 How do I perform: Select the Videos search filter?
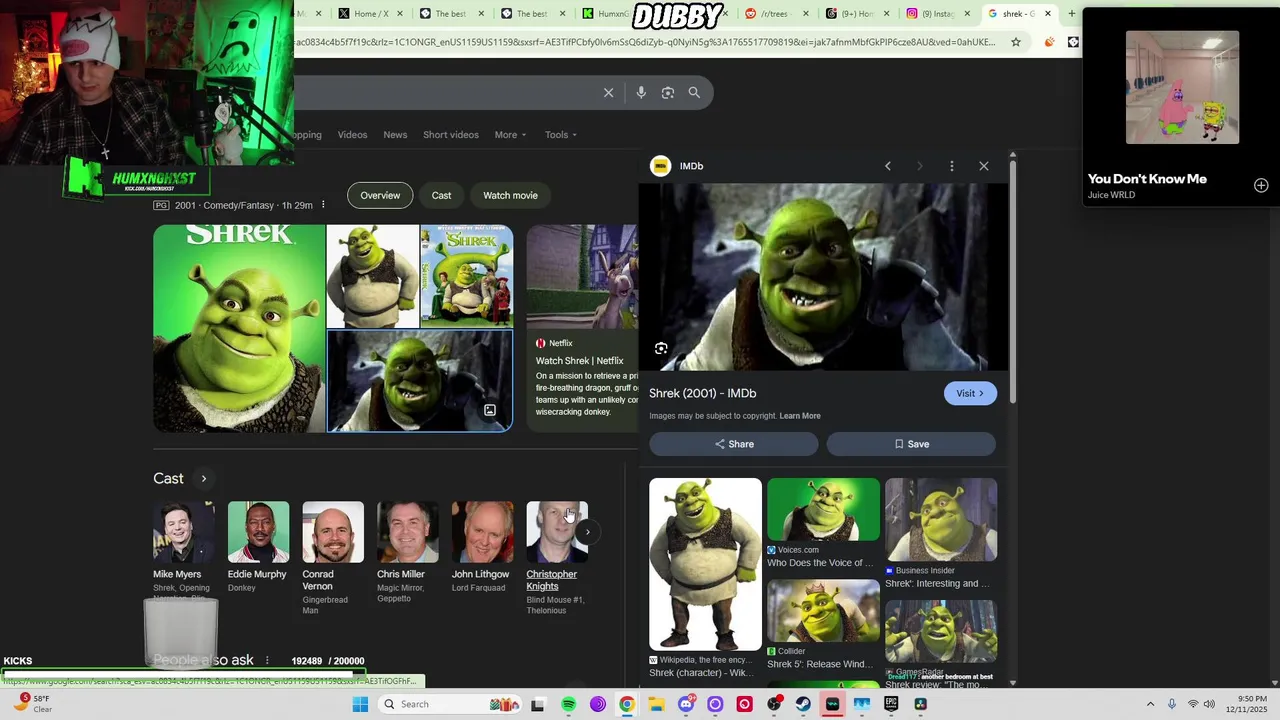tap(352, 135)
